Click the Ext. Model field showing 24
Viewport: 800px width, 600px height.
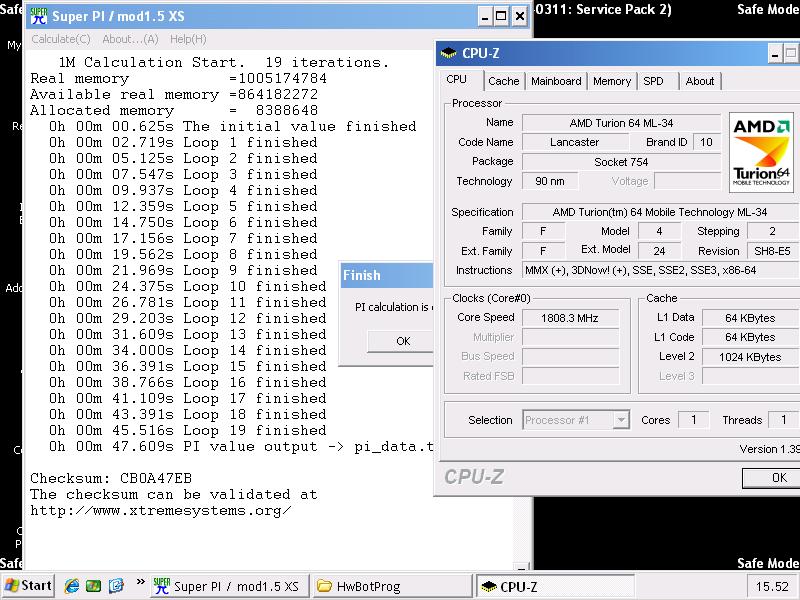[659, 251]
